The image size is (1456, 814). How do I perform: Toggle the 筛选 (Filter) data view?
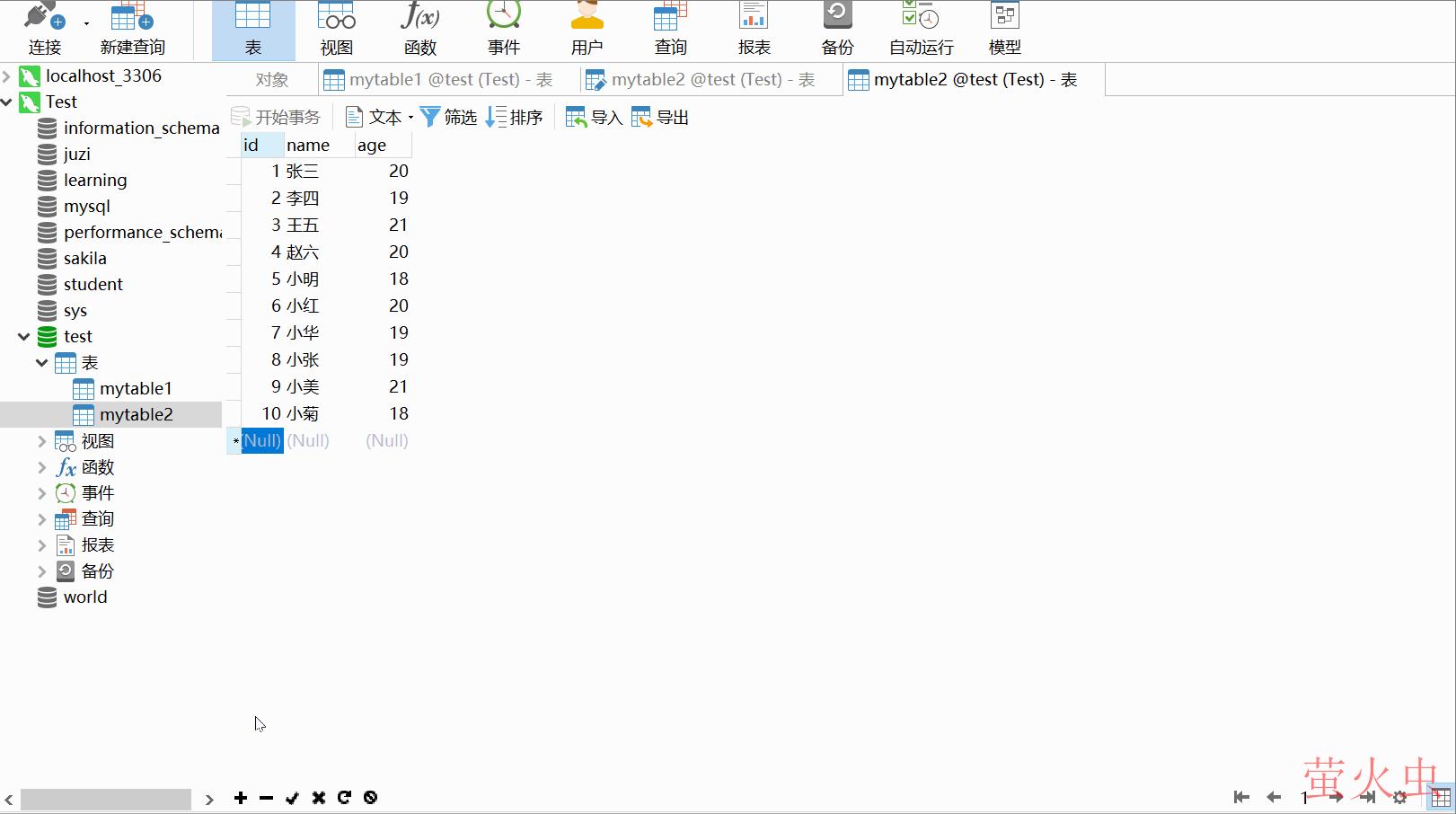(x=447, y=116)
